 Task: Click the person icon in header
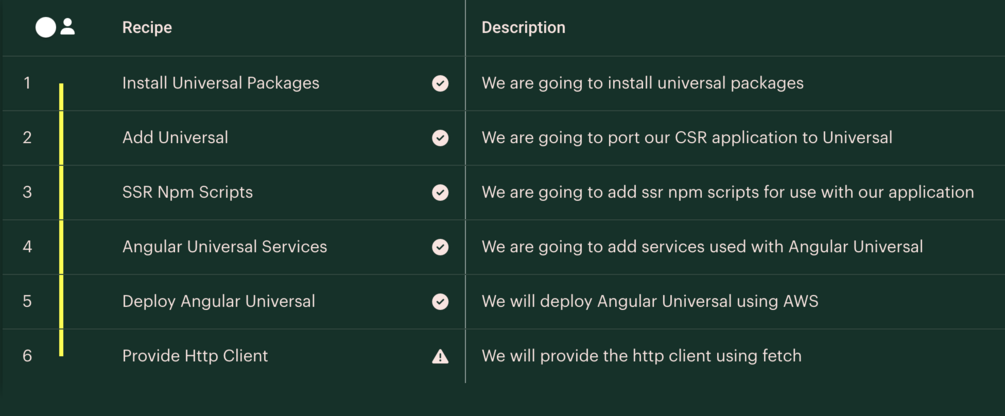point(68,27)
